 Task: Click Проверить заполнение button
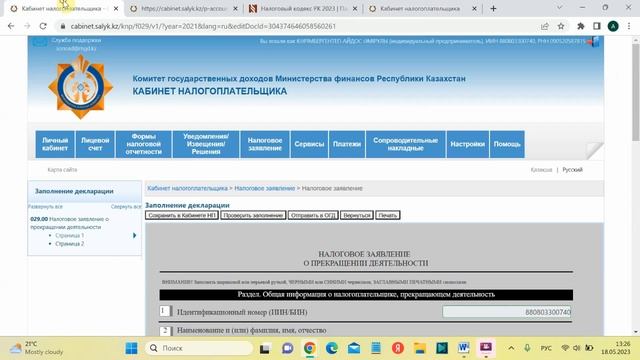pyautogui.click(x=253, y=215)
